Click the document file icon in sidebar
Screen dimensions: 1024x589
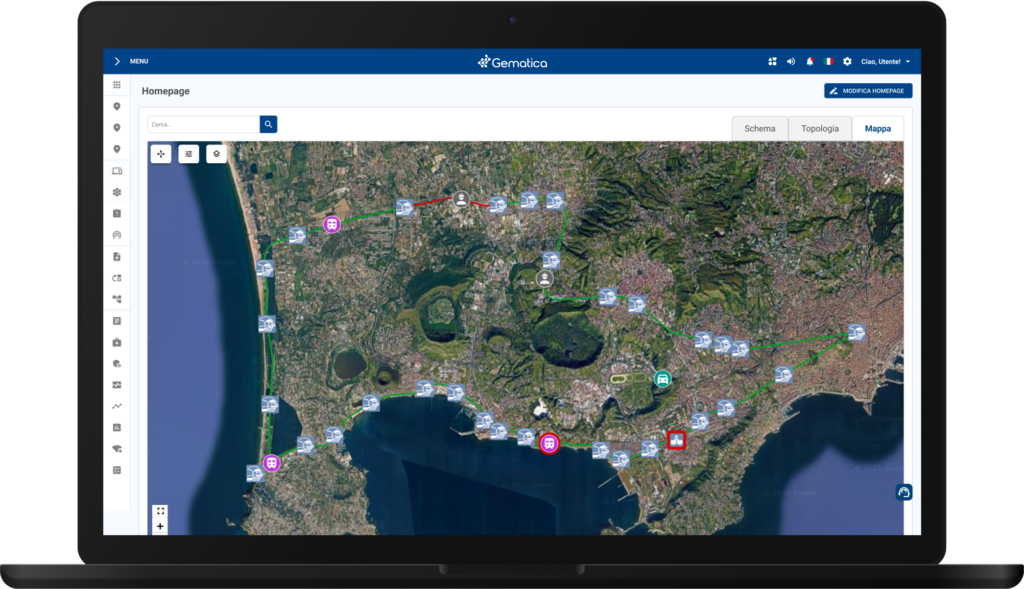tap(117, 257)
